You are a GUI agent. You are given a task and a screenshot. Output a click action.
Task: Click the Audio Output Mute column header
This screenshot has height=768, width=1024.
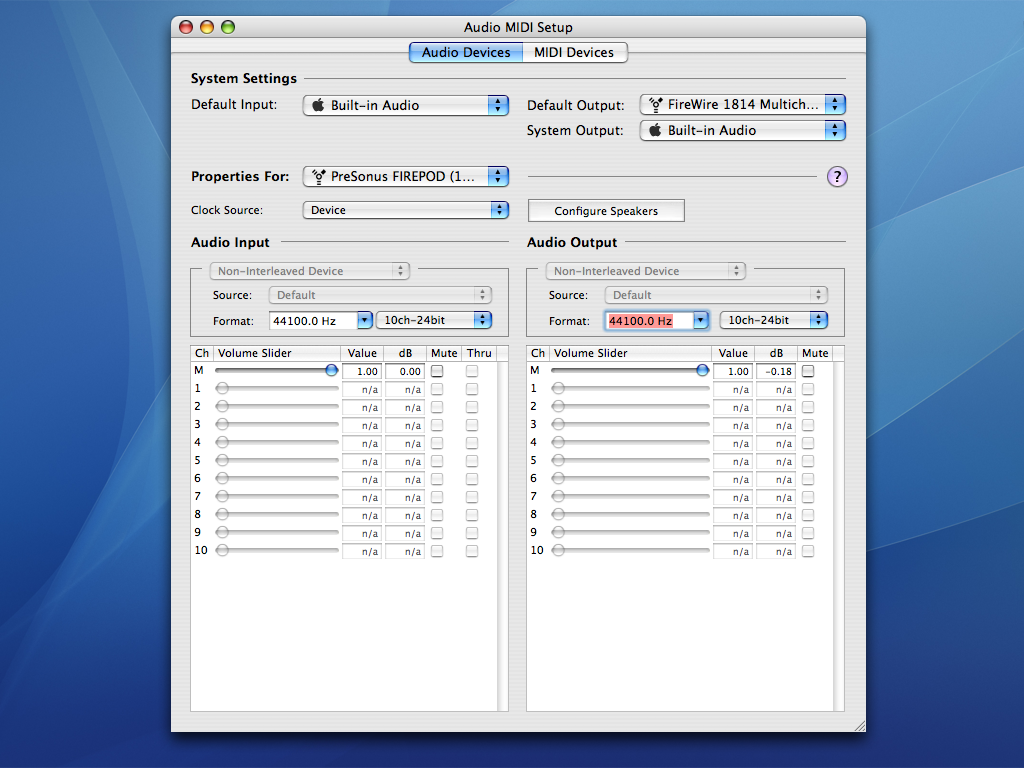[x=815, y=353]
